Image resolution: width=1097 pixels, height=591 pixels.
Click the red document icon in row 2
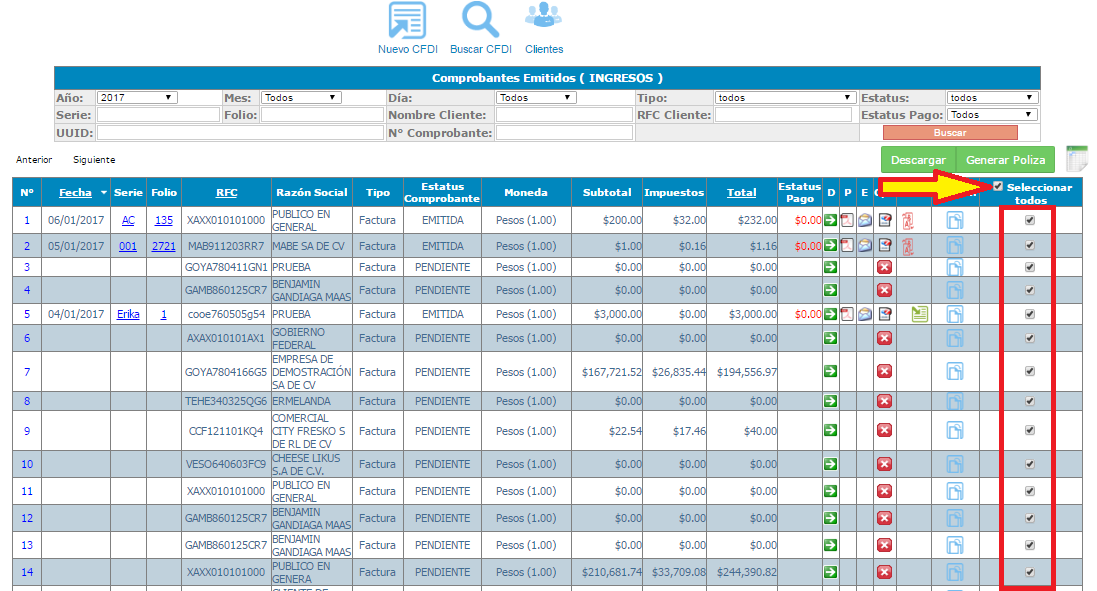(907, 246)
